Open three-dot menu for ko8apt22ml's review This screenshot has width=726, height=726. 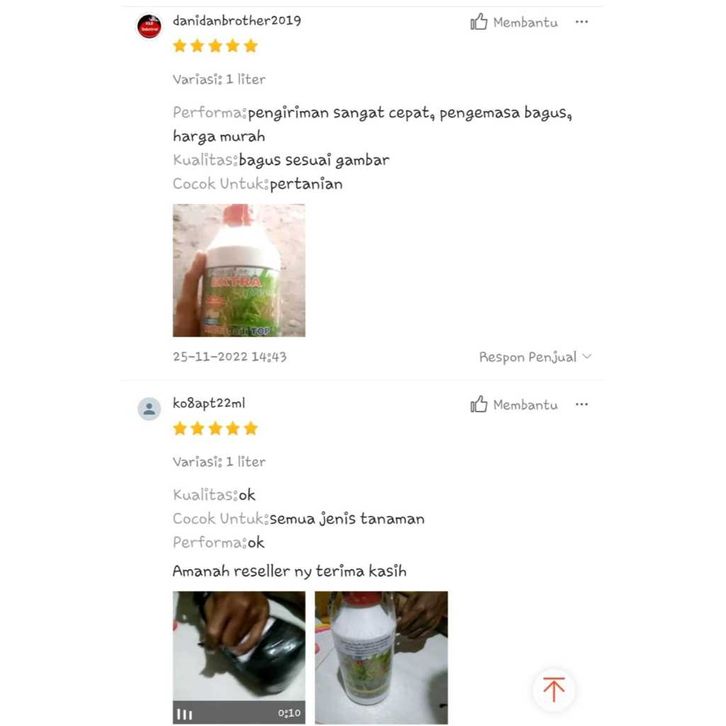coord(582,404)
